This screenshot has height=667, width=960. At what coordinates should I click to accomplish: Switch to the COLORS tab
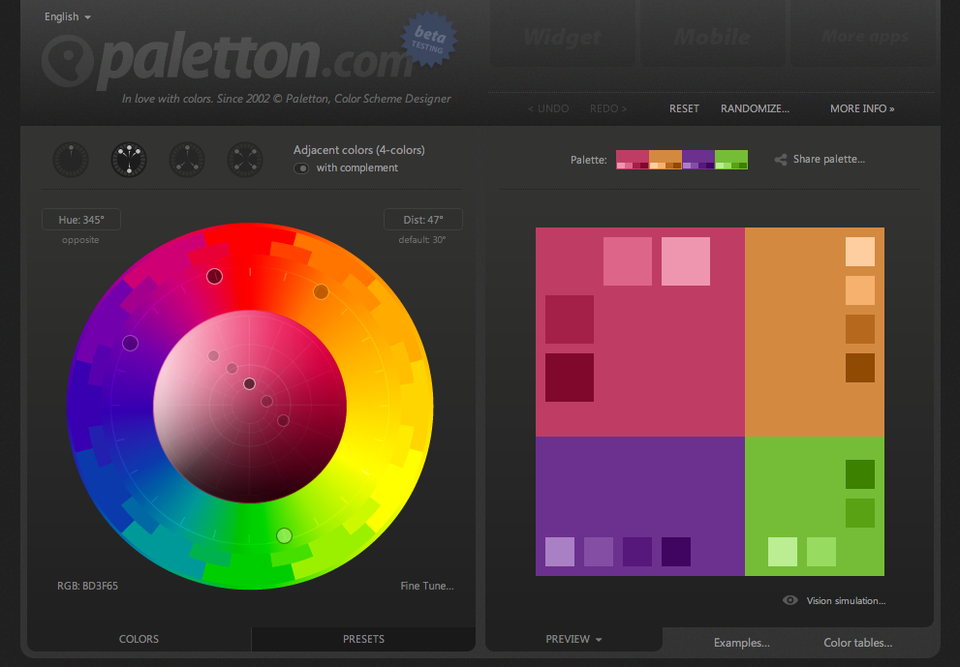(139, 639)
